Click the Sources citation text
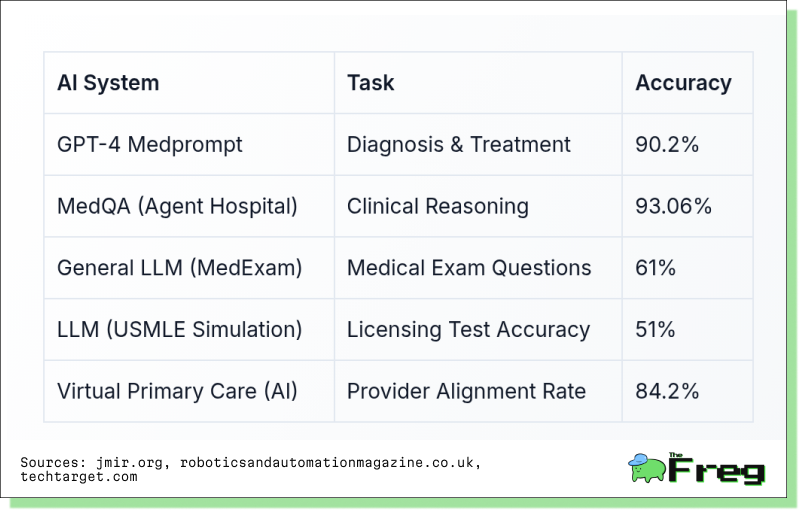 [250, 470]
